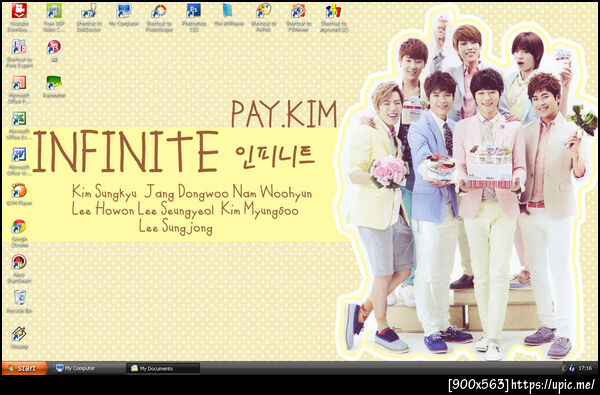
Task: Launch Microsoft Office Word shortcut
Action: (19, 162)
